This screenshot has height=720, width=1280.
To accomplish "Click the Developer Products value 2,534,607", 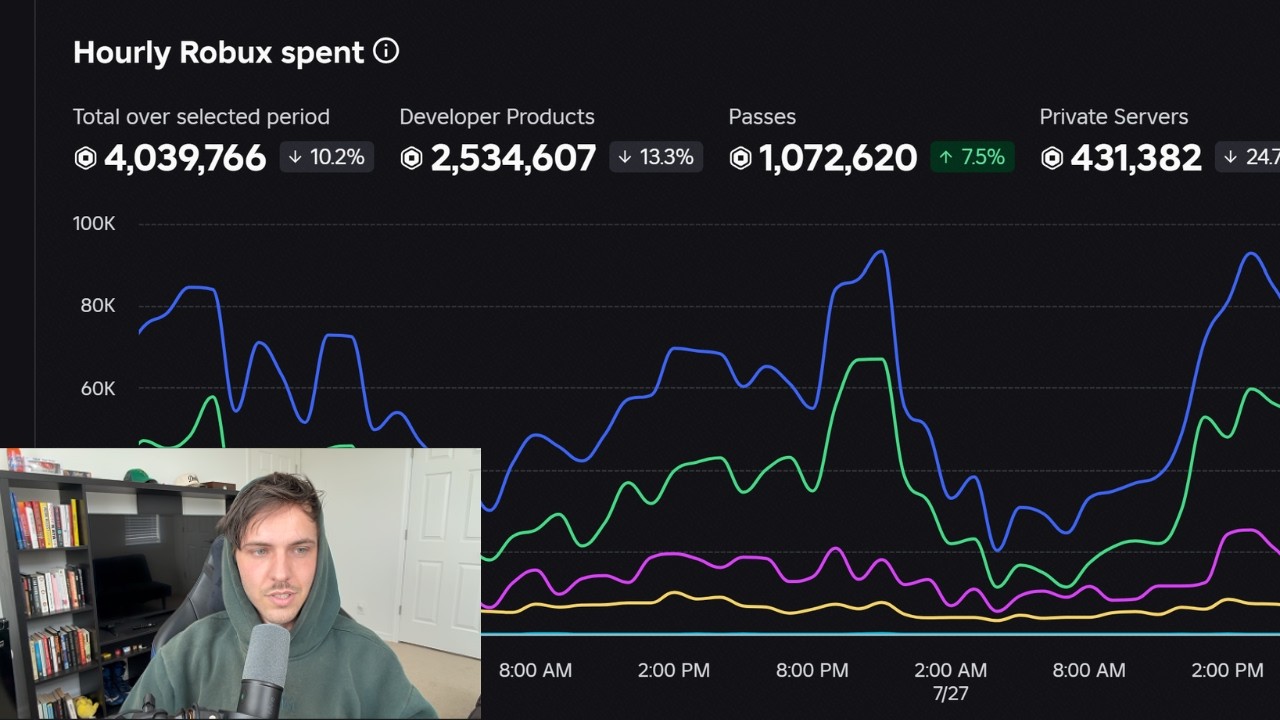I will (x=513, y=158).
